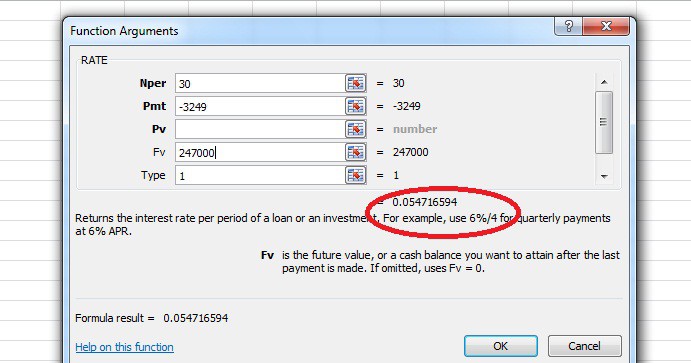Click the Formula result value 0.054716594
Image resolution: width=691 pixels, height=363 pixels.
coord(196,318)
